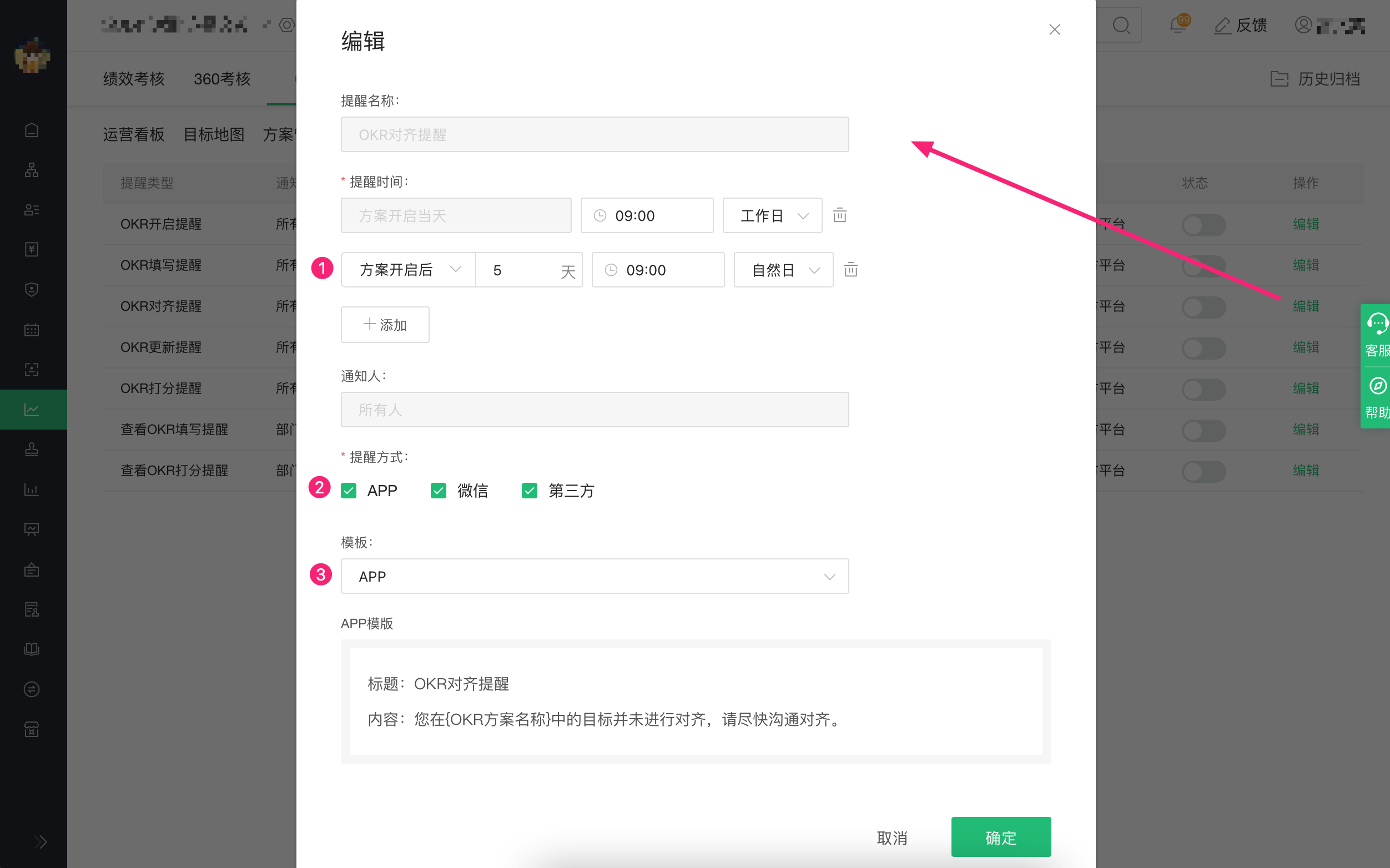
Task: Open 反馈 feedback
Action: coord(1241,26)
